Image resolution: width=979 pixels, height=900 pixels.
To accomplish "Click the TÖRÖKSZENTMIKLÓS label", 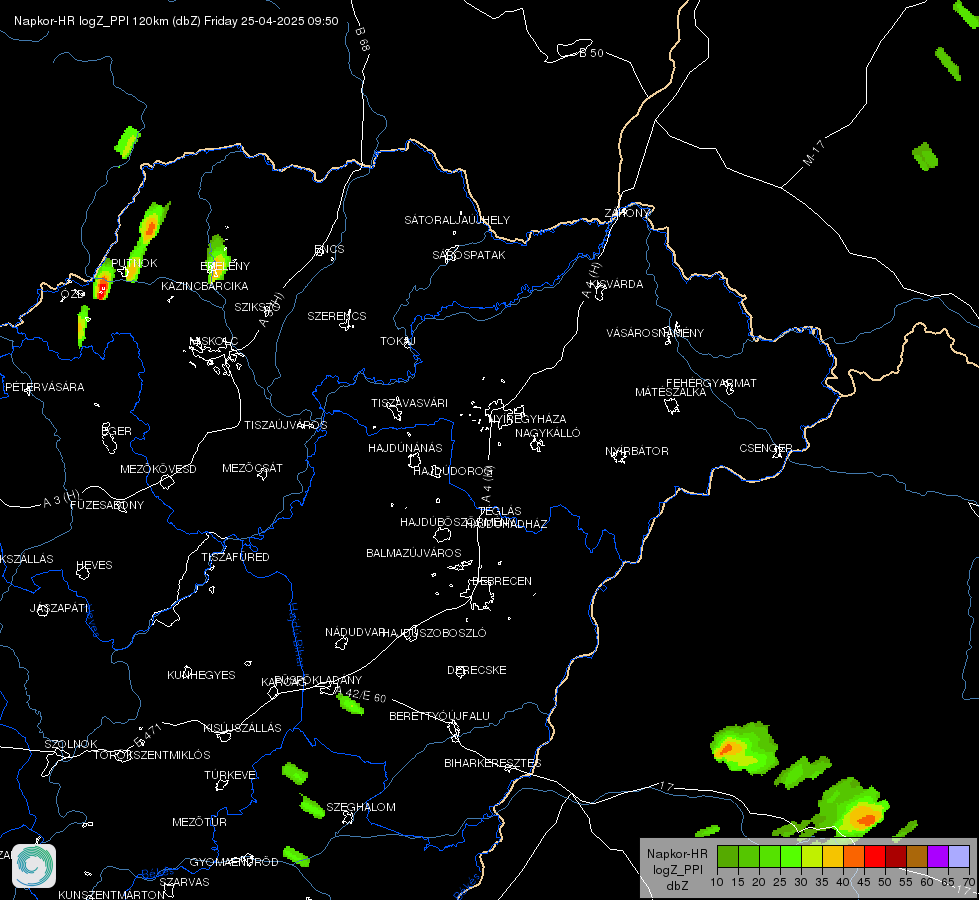I will point(152,755).
